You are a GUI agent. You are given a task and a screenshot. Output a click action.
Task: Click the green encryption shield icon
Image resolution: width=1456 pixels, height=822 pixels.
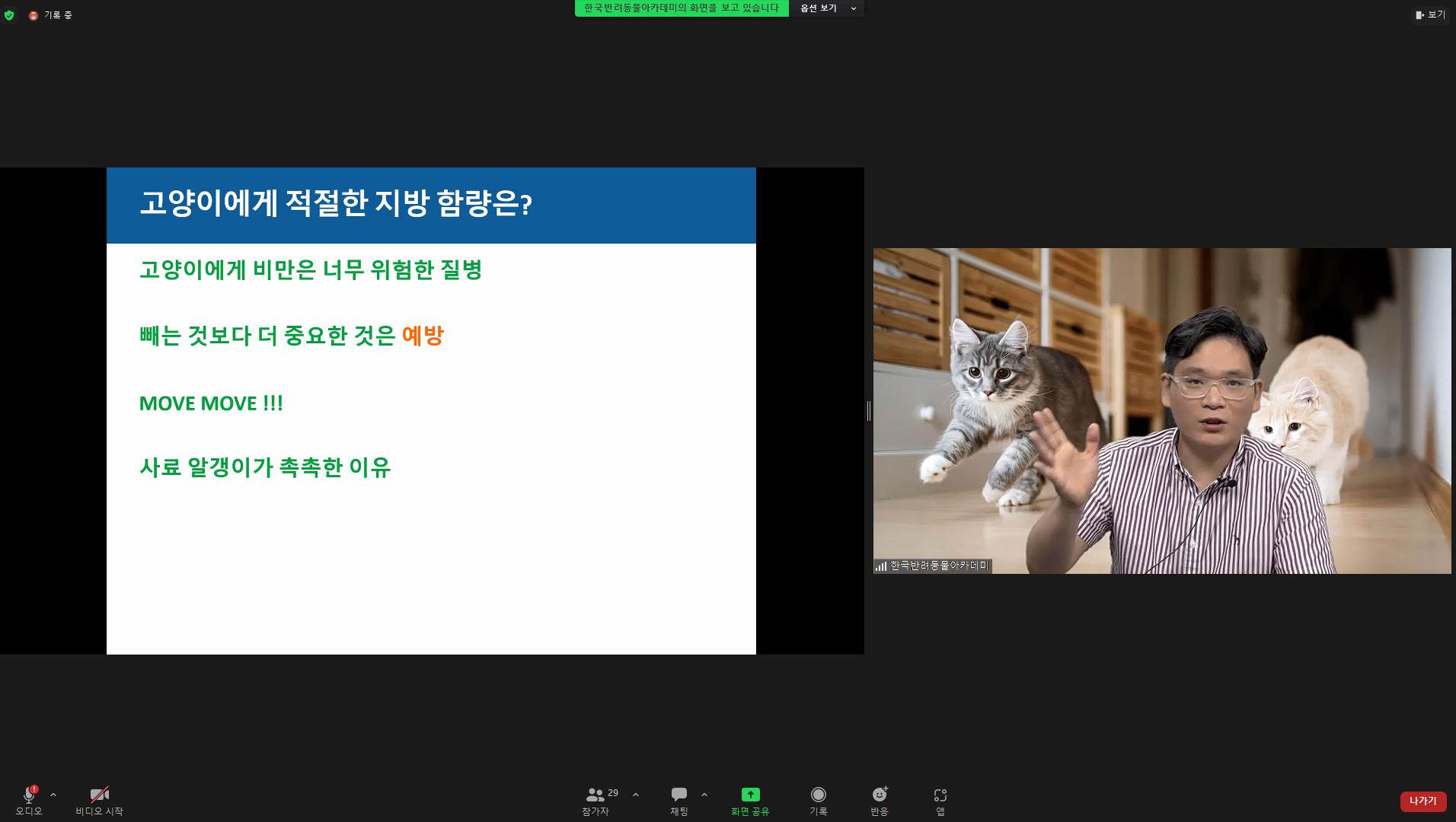pyautogui.click(x=9, y=14)
